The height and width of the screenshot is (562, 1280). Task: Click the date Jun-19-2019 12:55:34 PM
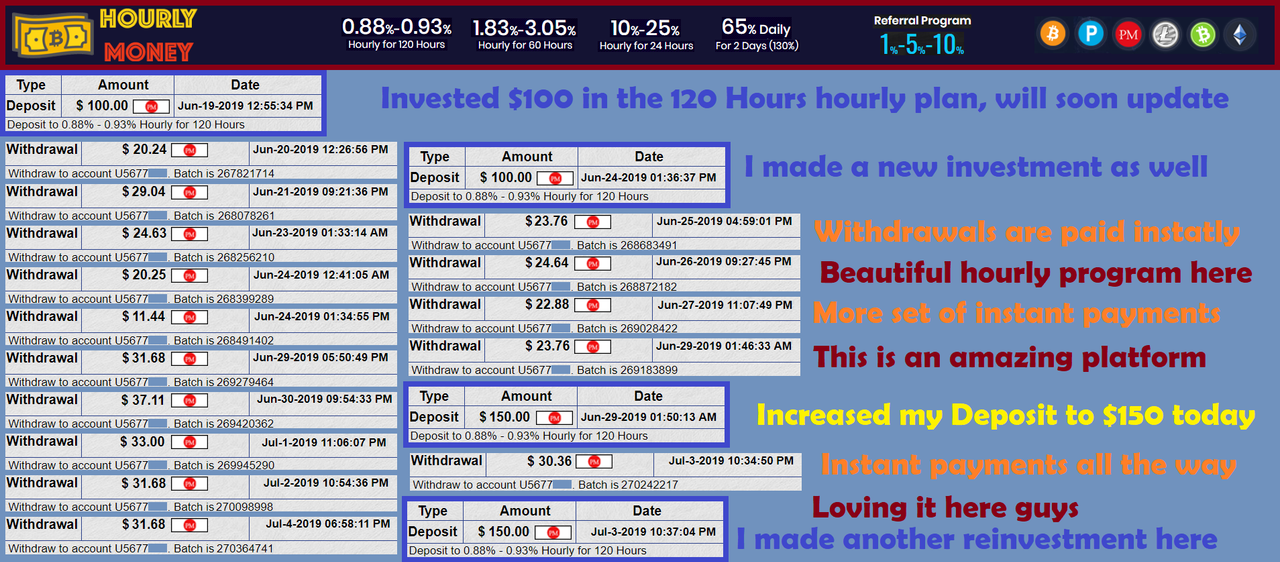pyautogui.click(x=245, y=106)
